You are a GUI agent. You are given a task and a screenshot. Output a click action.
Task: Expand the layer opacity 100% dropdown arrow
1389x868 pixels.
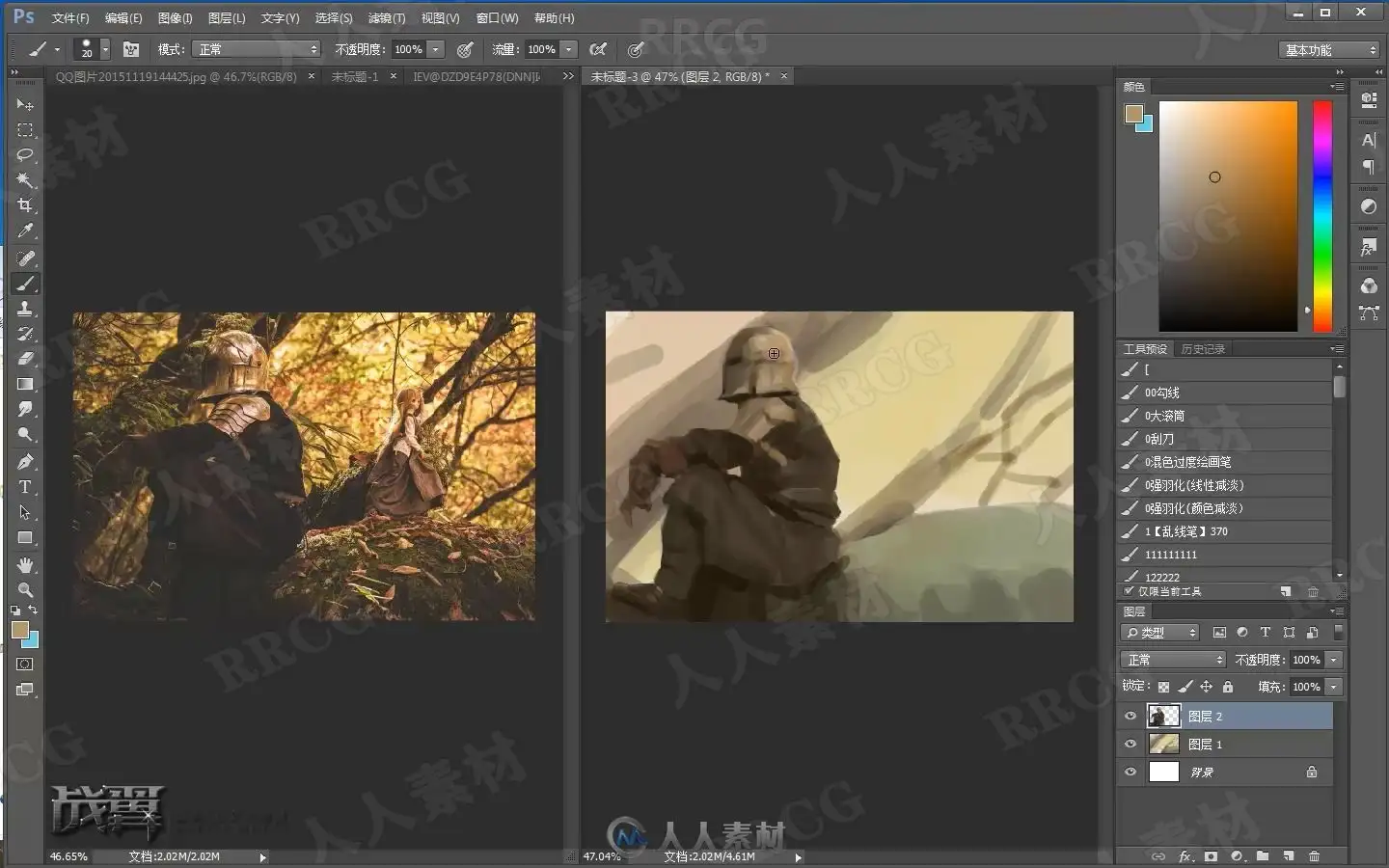pos(1334,660)
